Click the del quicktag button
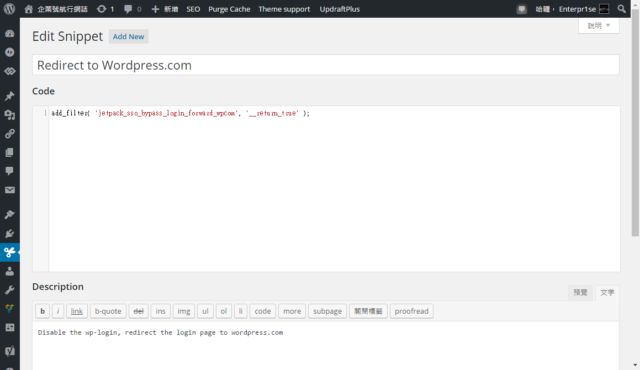The image size is (640, 370). 138,311
